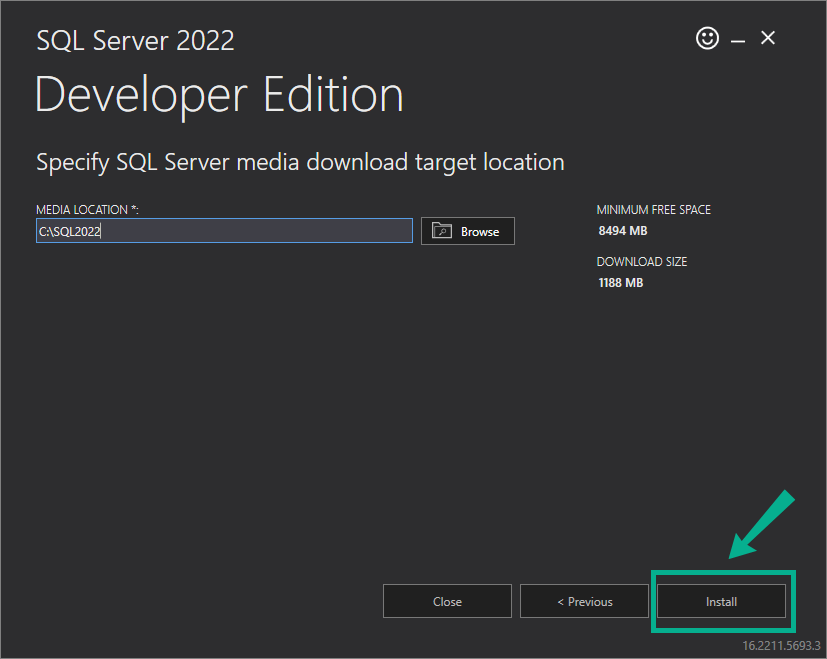Click the MINIMUM FREE SPACE label
This screenshot has width=827, height=659.
coord(653,209)
